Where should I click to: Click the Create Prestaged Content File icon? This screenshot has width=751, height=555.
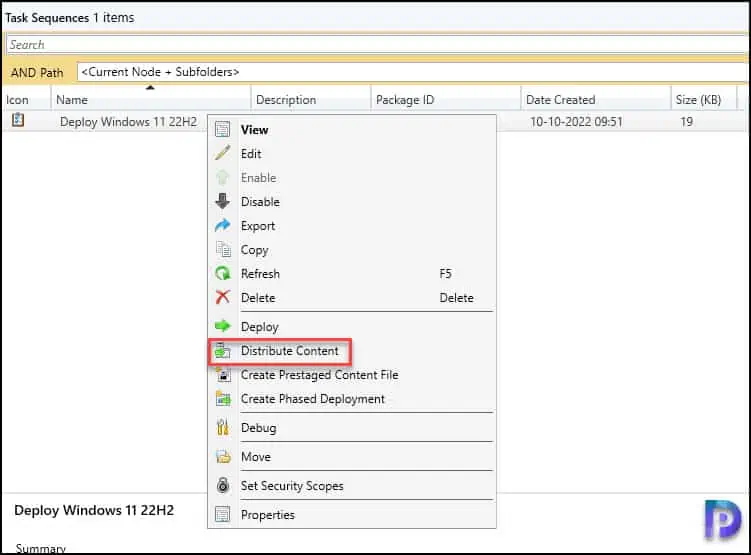222,374
